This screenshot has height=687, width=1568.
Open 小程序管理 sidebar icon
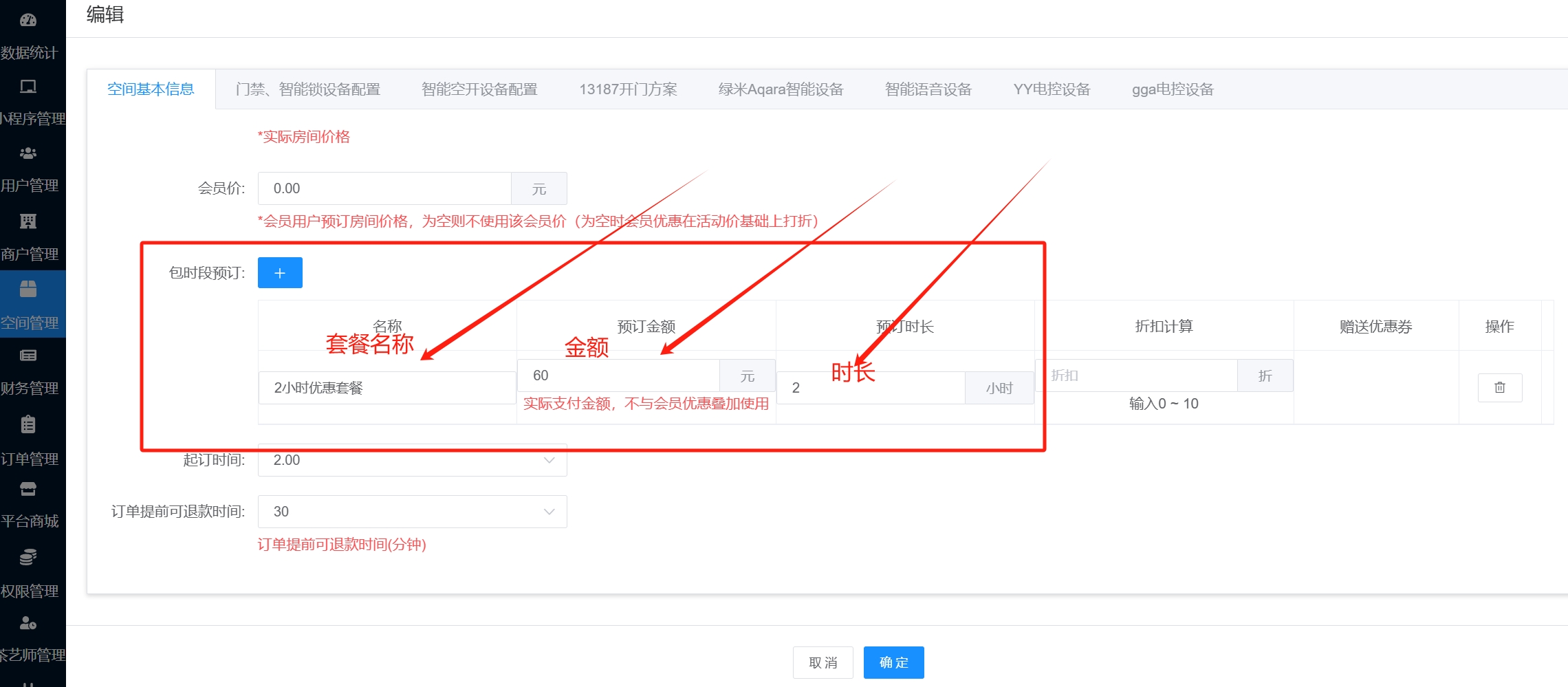coord(28,87)
